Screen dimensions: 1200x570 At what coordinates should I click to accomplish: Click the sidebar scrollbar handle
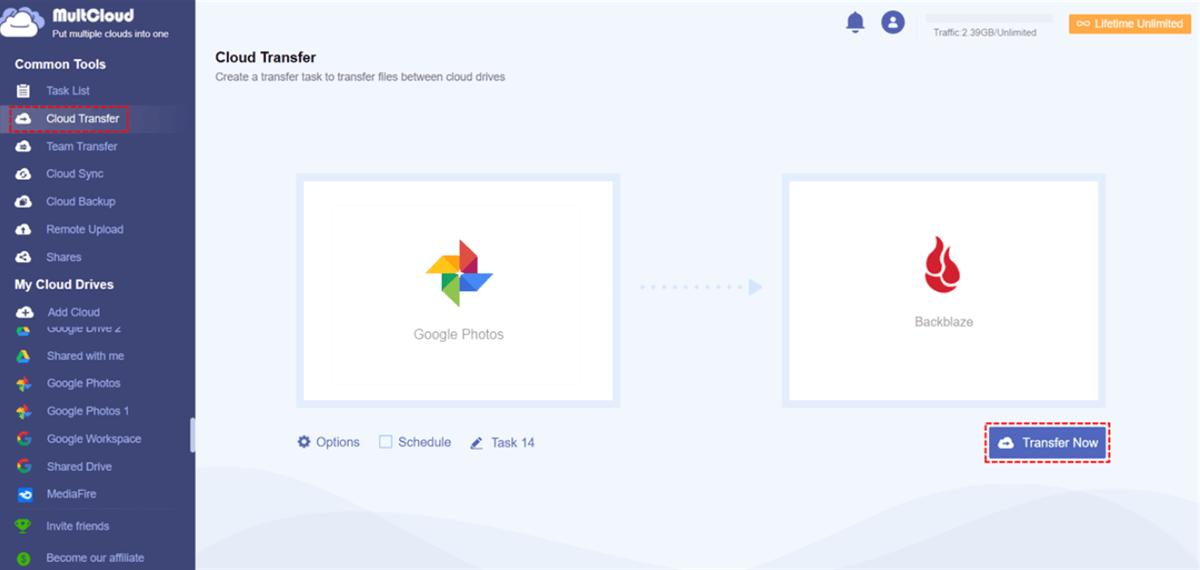[192, 435]
